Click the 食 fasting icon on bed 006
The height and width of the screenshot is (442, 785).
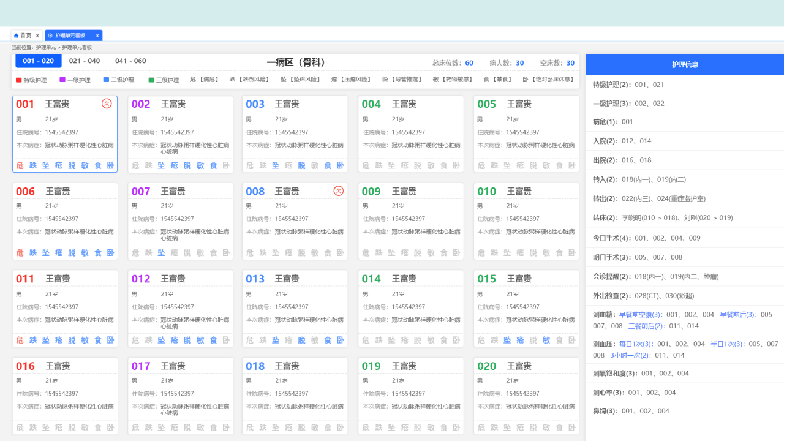[98, 253]
